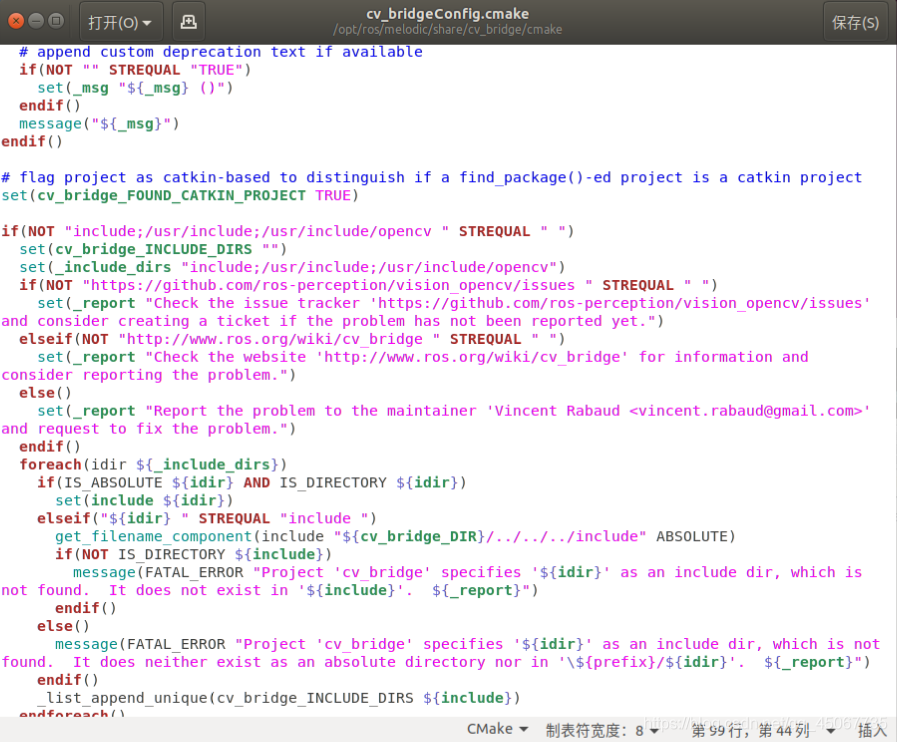Click the 插入 insert mode indicator
897x742 pixels.
click(x=872, y=731)
